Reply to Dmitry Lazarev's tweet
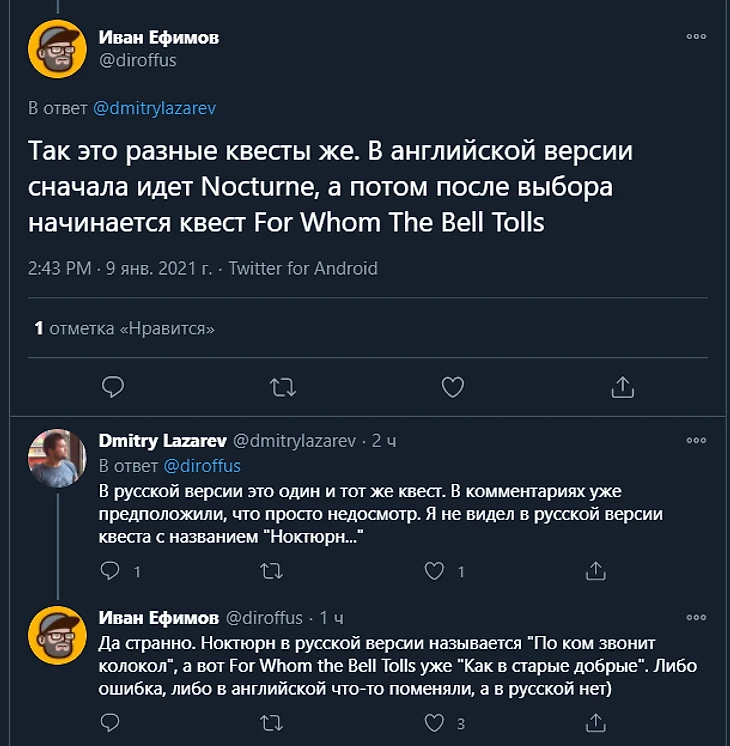The width and height of the screenshot is (730, 746). [113, 572]
